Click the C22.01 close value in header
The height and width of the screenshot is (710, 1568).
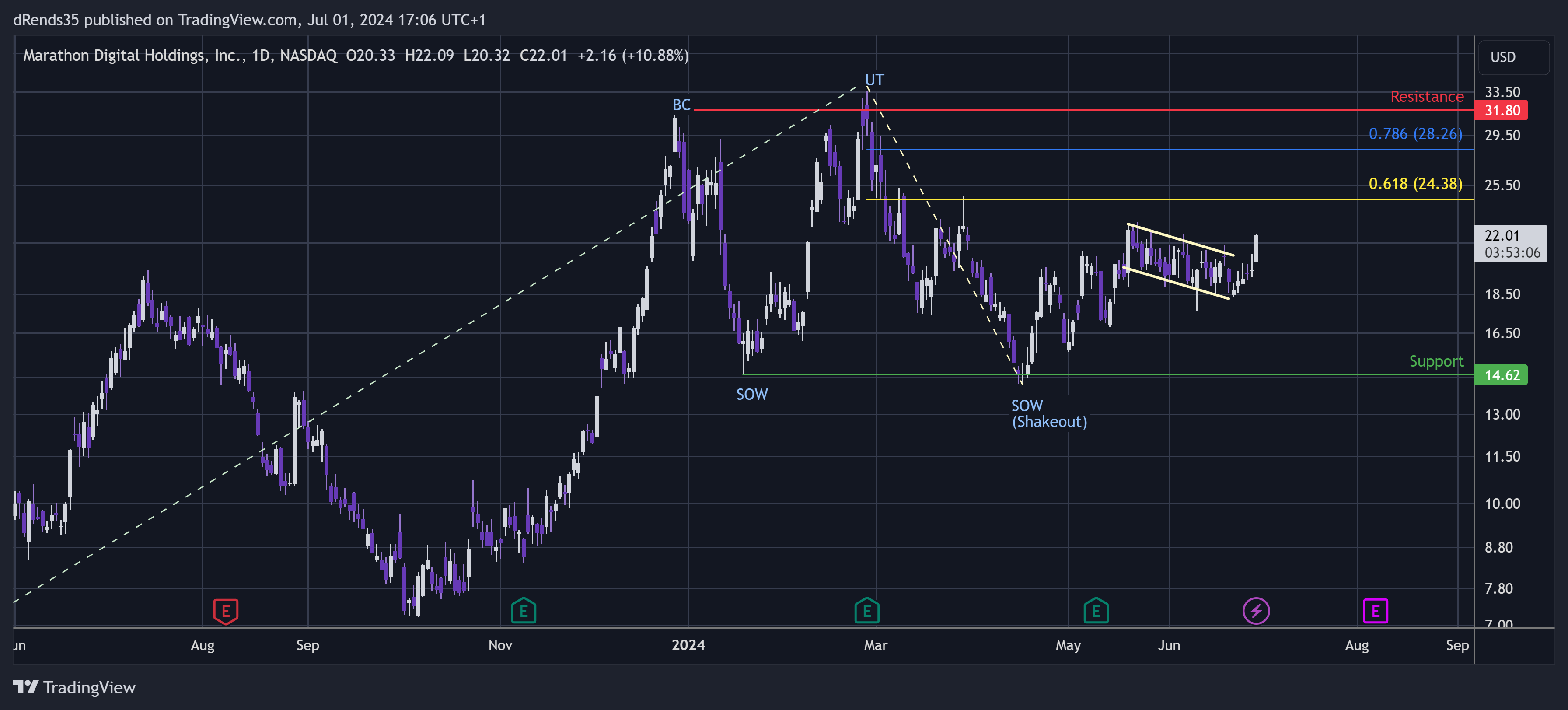(x=543, y=56)
